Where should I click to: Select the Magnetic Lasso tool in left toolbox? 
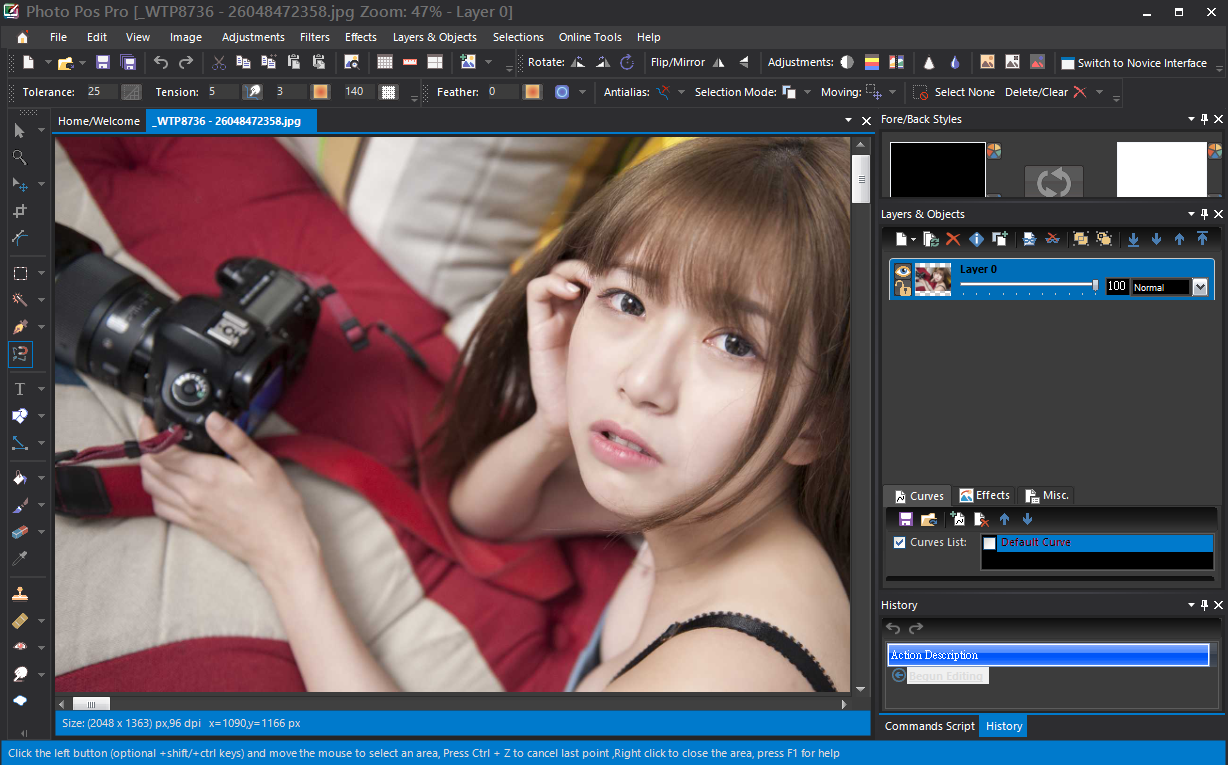click(x=20, y=354)
